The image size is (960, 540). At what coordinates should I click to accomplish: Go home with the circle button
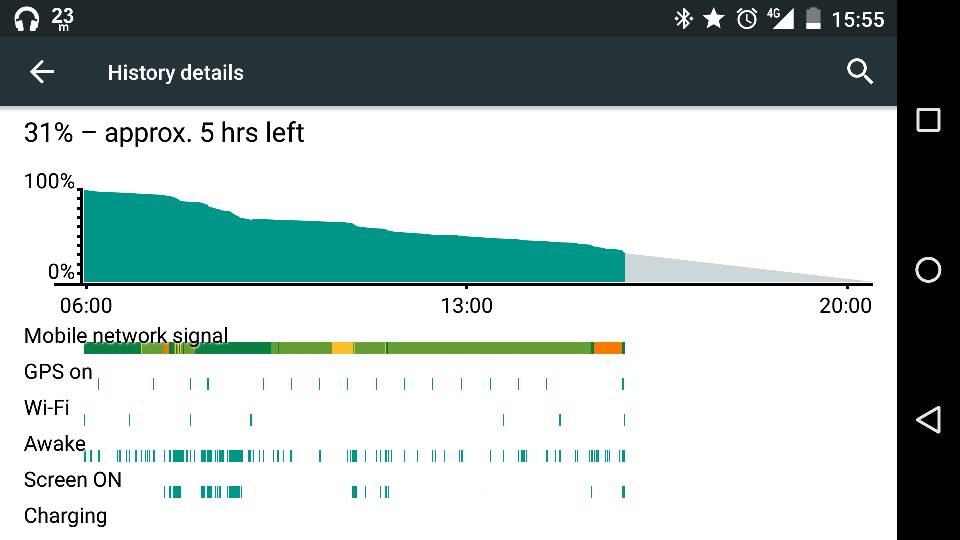[928, 270]
